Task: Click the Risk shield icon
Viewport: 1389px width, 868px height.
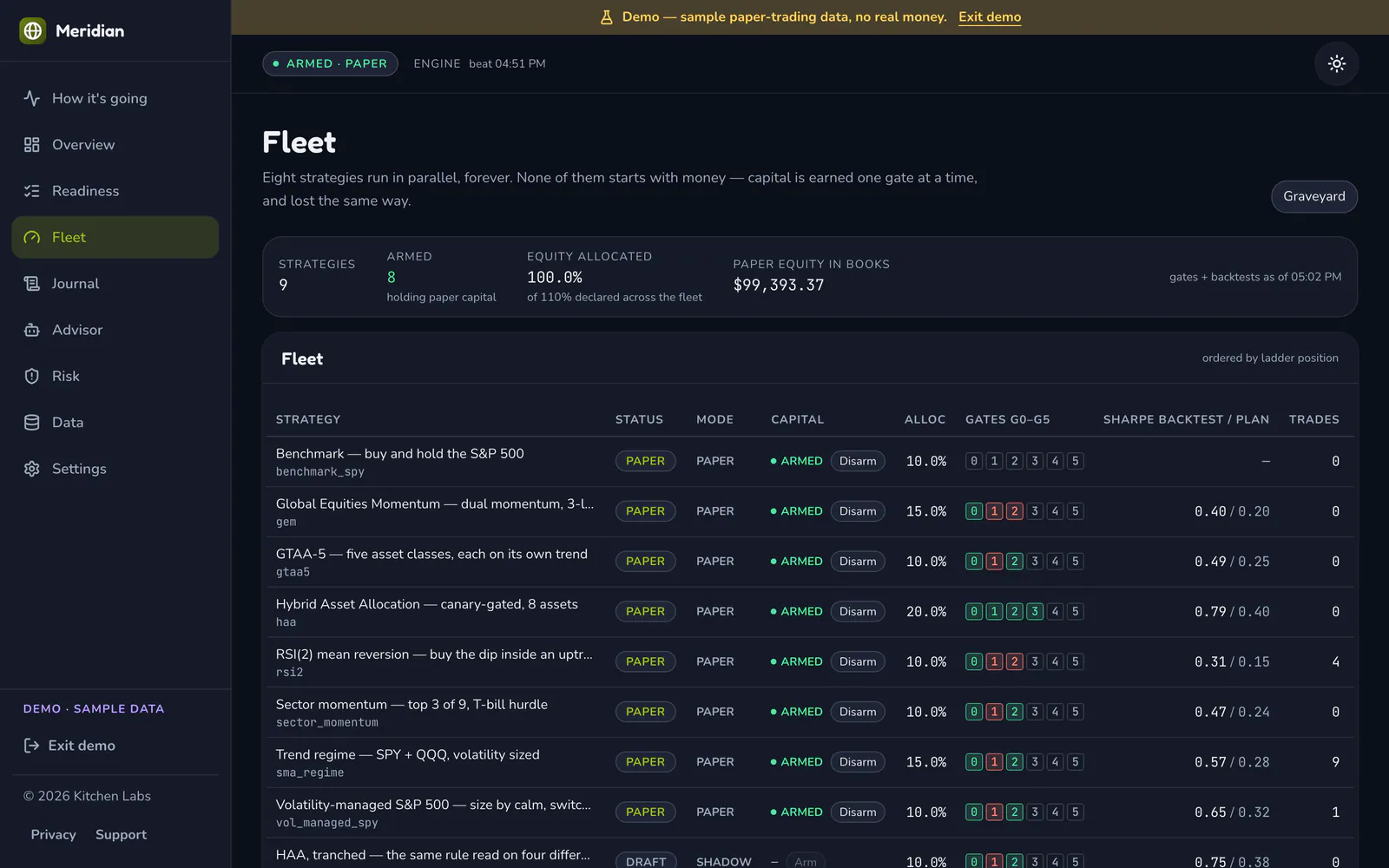Action: pos(32,376)
